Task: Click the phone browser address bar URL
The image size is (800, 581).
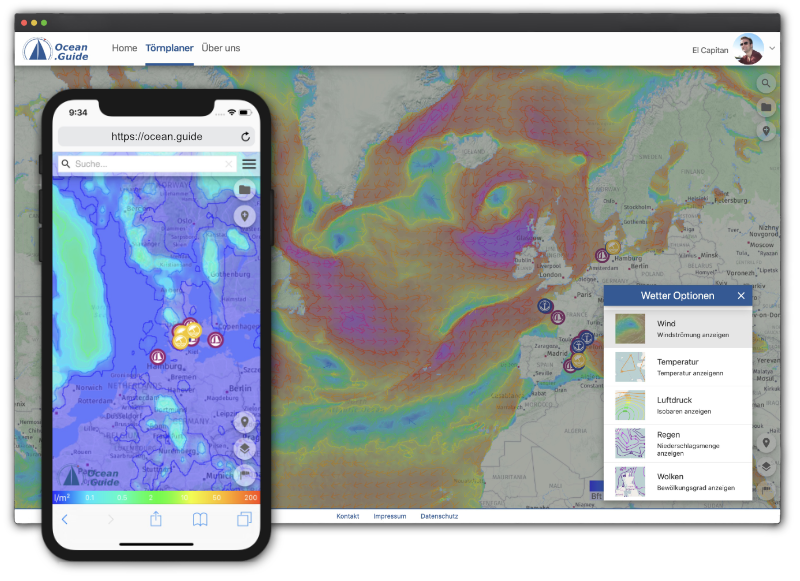Action: [157, 137]
